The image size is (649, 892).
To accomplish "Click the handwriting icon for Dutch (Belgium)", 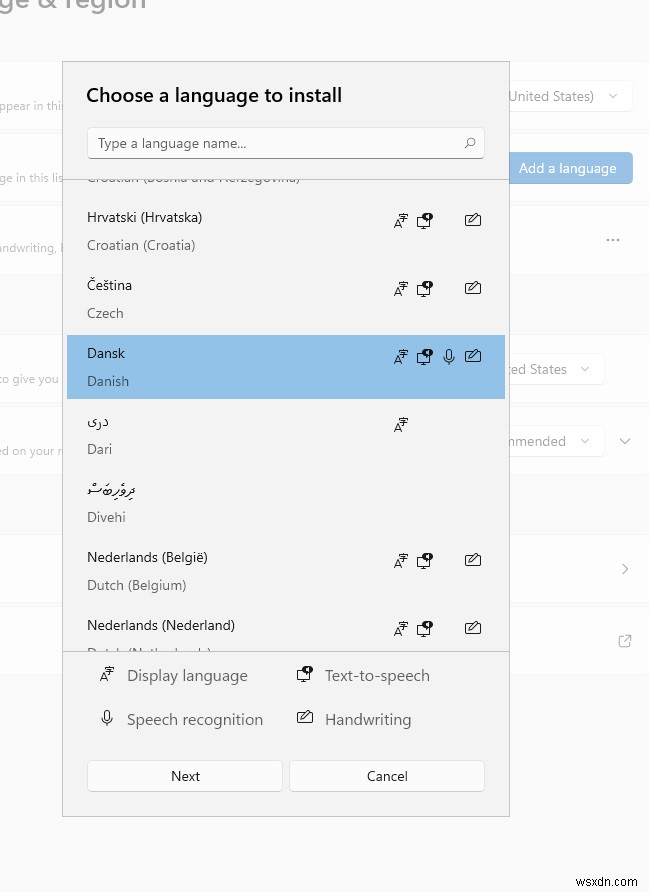I will [473, 560].
